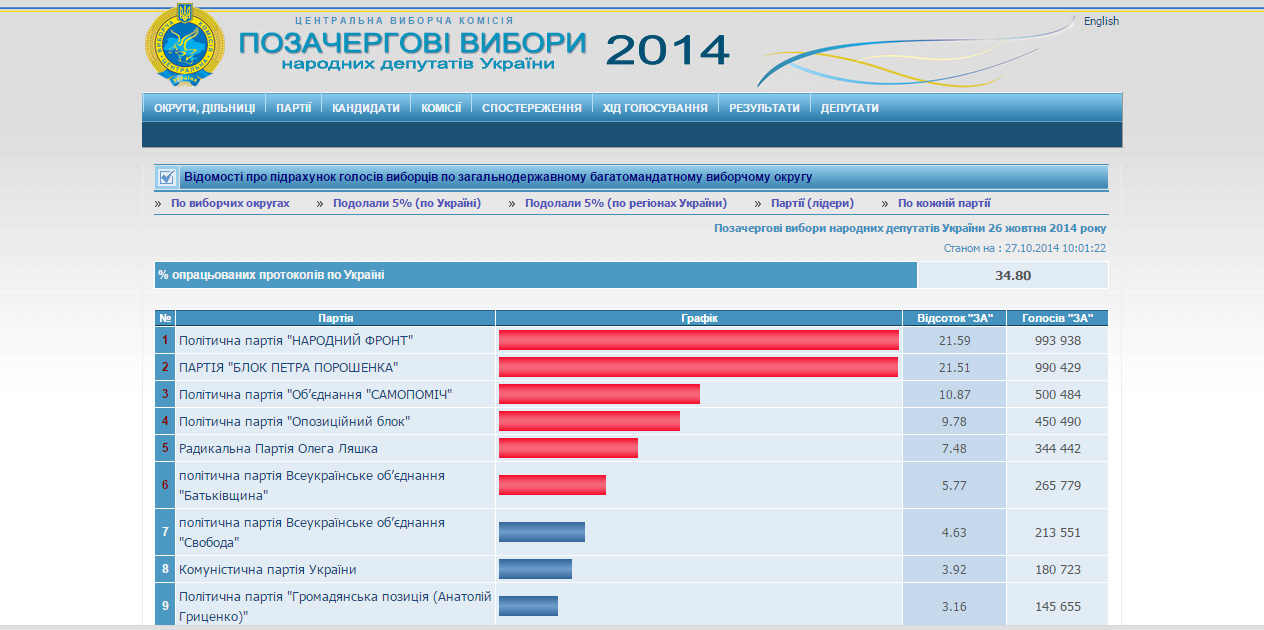Image resolution: width=1264 pixels, height=630 pixels.
Task: Click the red bar for "САМОПОМІЧ"
Action: [x=599, y=395]
